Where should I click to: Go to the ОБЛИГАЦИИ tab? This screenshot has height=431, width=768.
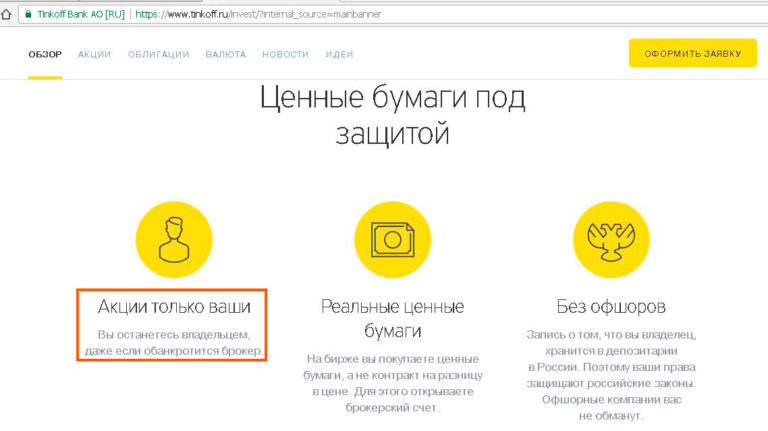(x=158, y=54)
